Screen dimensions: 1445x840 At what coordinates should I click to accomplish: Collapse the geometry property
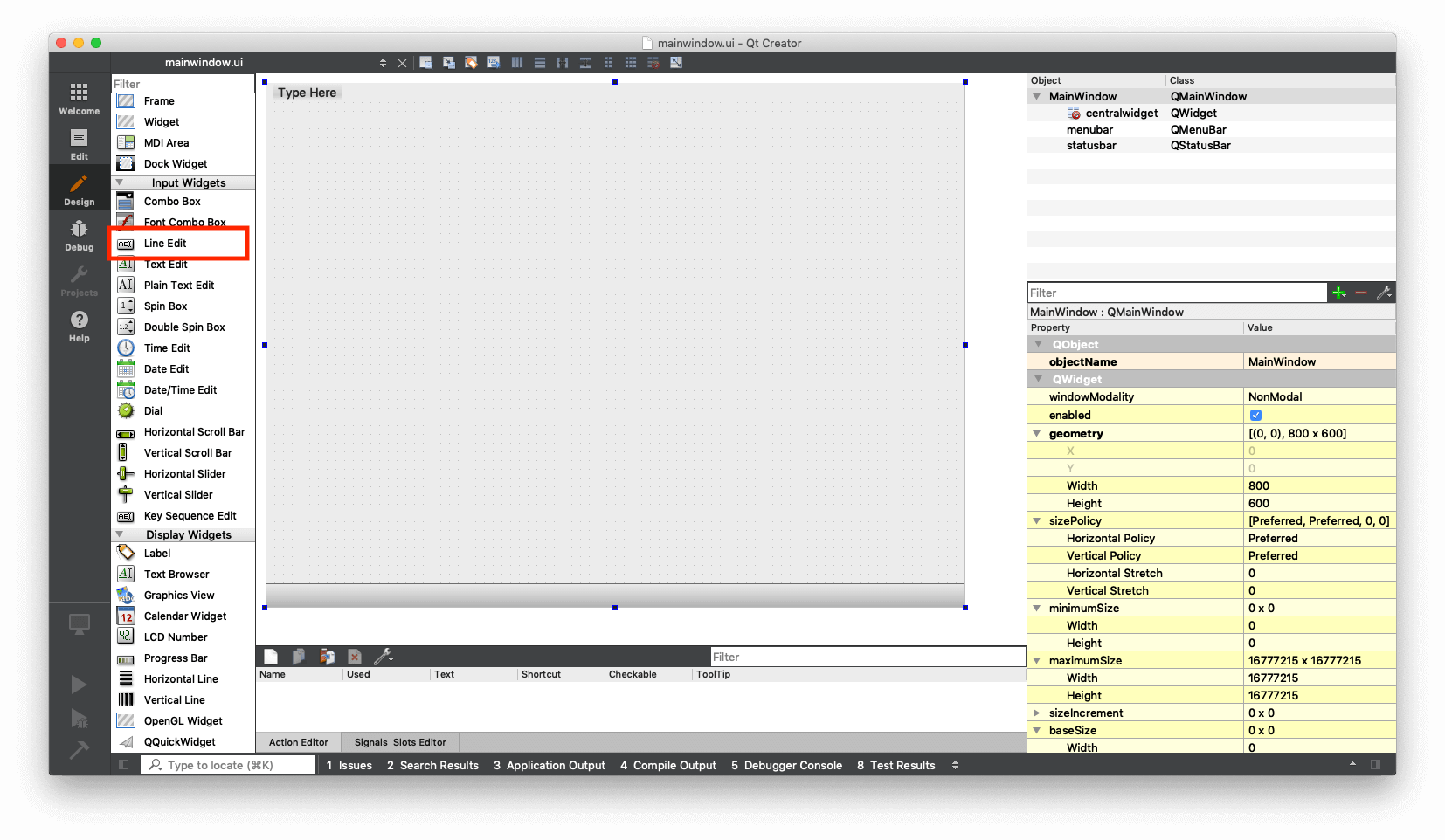pos(1037,433)
